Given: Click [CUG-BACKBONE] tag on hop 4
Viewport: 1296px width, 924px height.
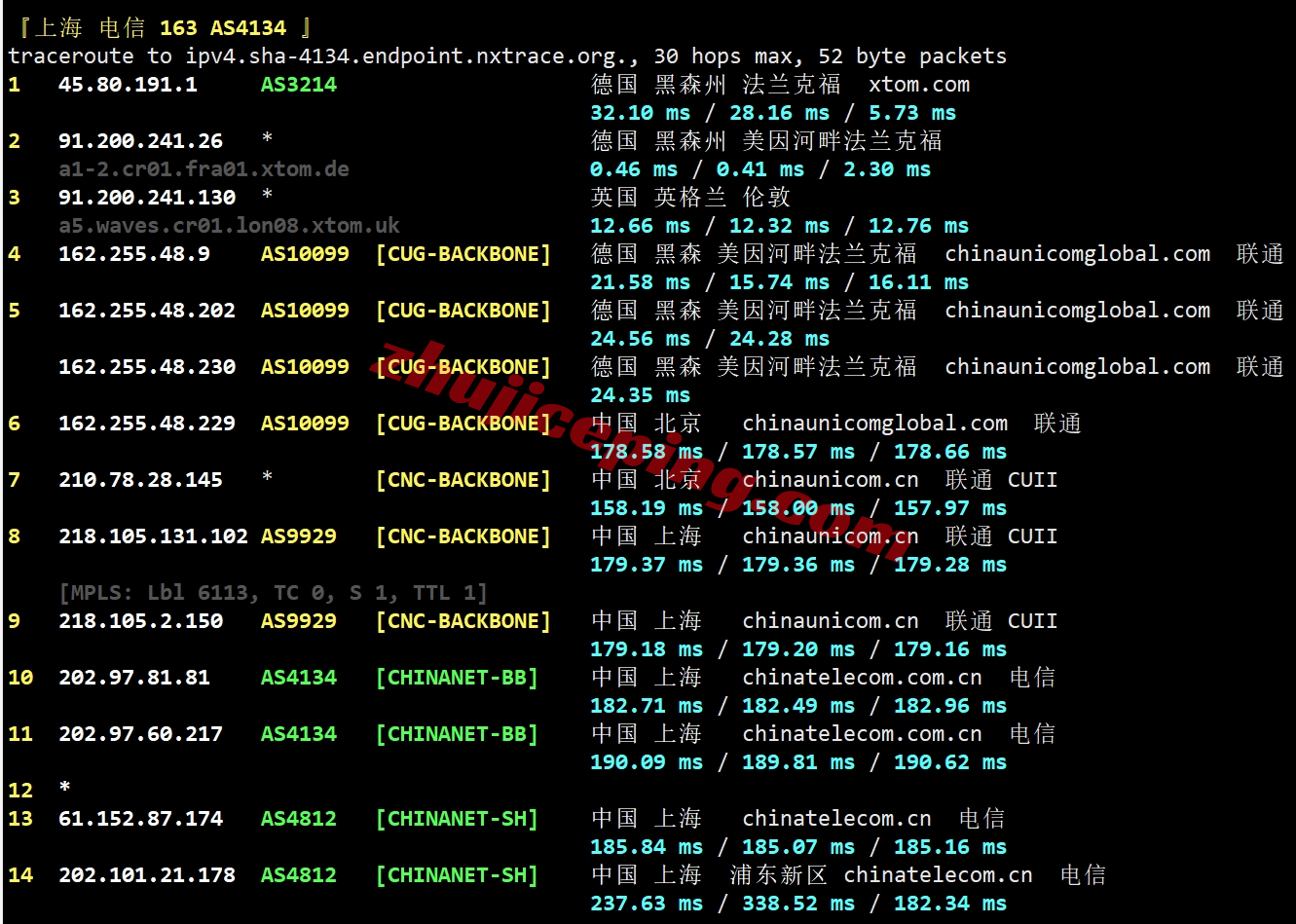Looking at the screenshot, I should click(x=463, y=254).
